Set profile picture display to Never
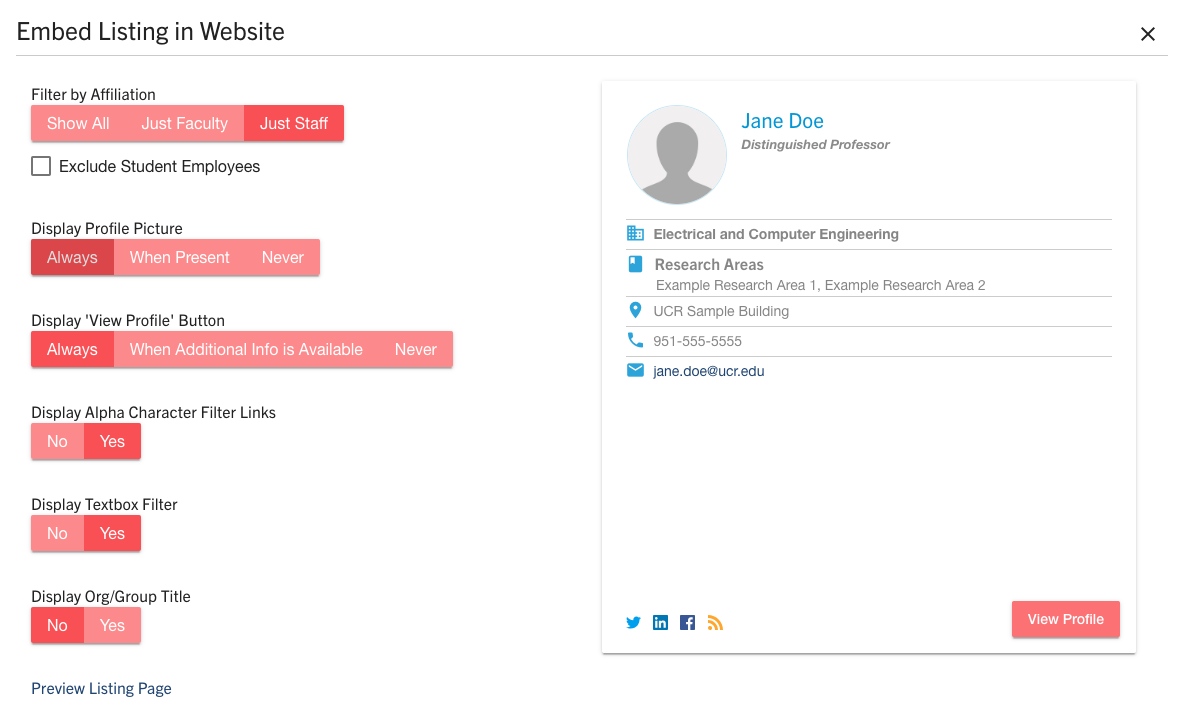Screen dimensions: 1177x711 [282, 258]
